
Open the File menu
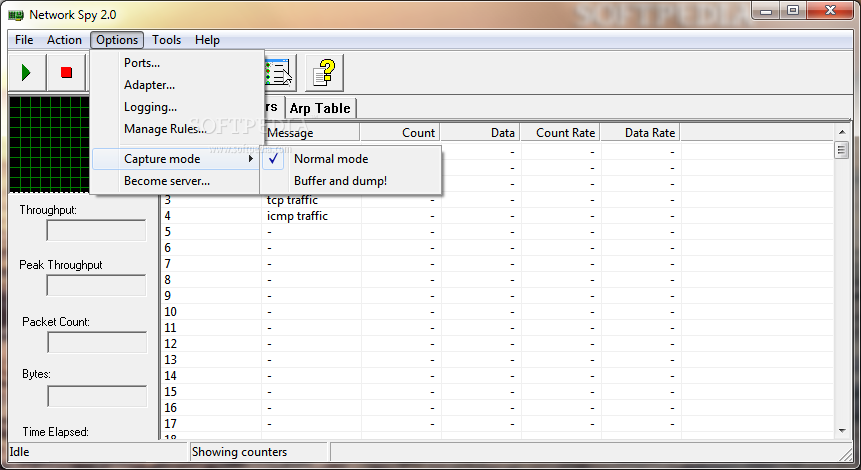(24, 40)
